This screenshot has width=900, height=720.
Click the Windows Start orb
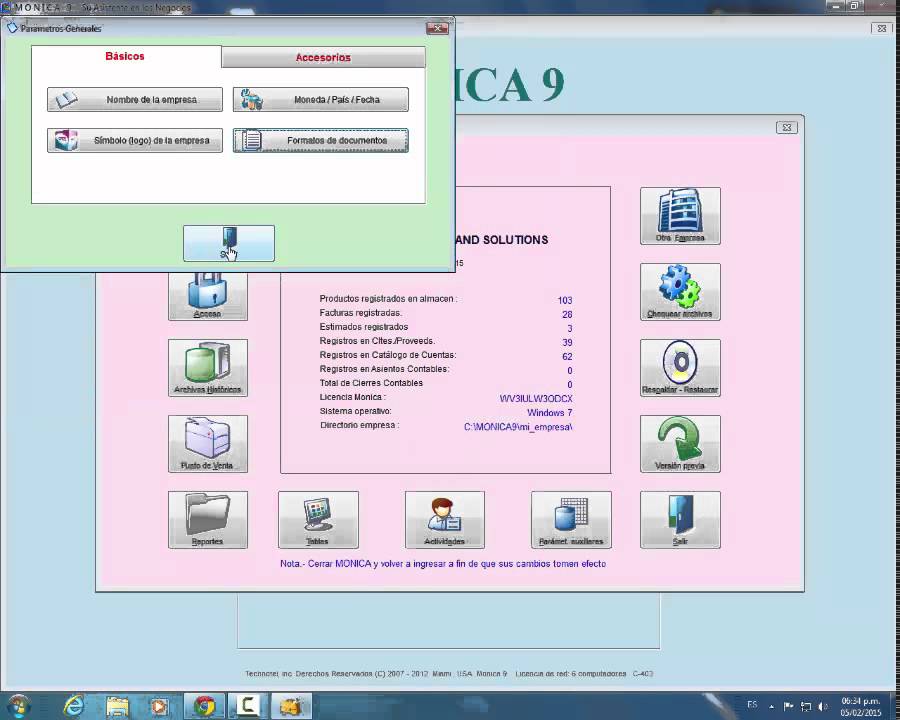tap(18, 706)
